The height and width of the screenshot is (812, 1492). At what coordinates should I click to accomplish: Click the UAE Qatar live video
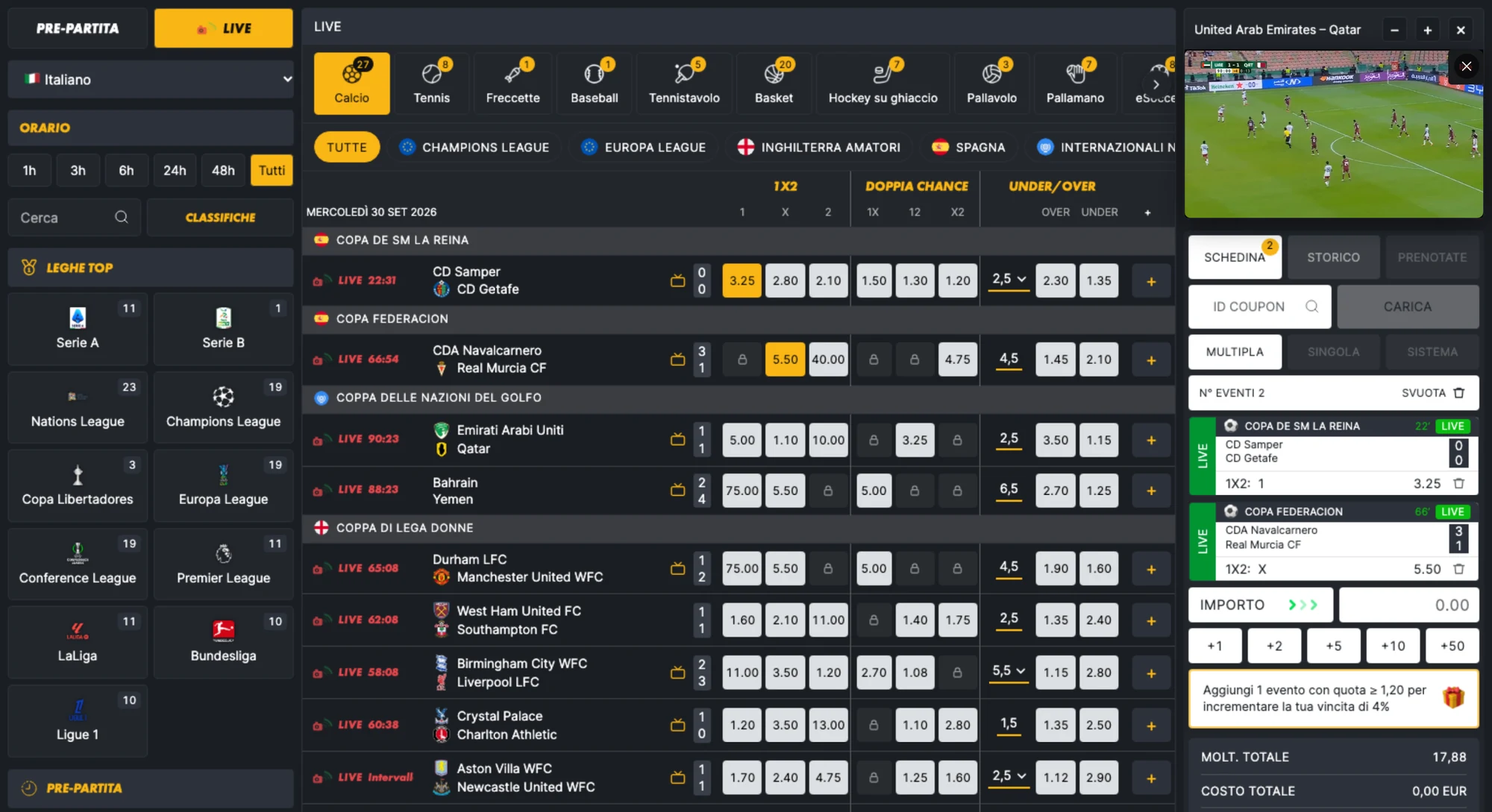tap(1333, 134)
